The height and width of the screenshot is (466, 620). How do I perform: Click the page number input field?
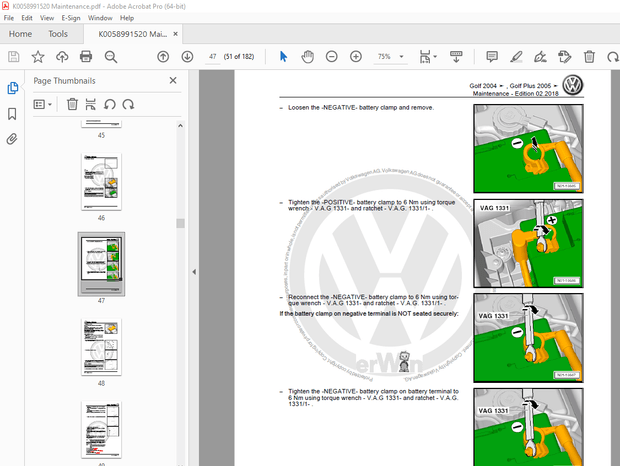213,57
